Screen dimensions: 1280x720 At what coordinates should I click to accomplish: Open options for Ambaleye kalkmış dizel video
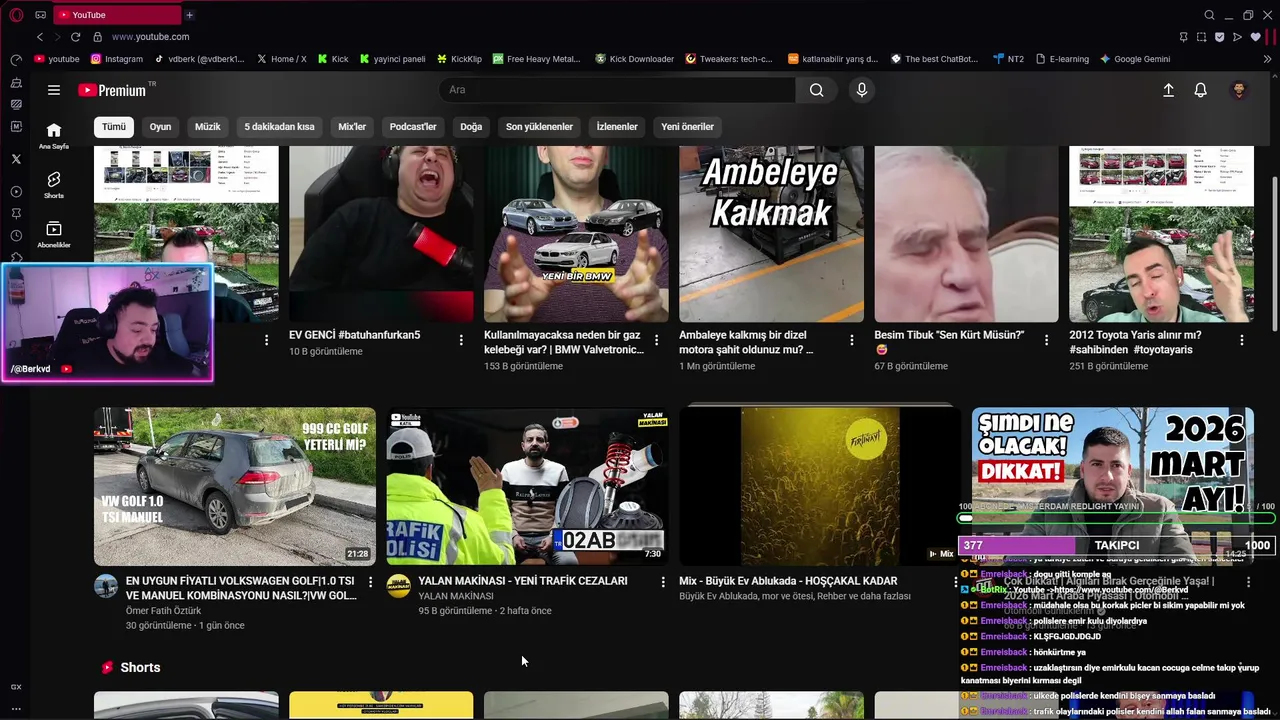851,340
